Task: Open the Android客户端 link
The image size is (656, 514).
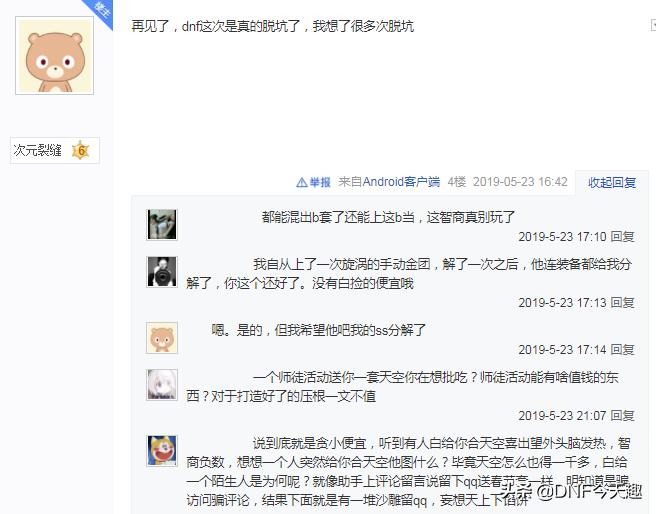Action: (x=401, y=182)
